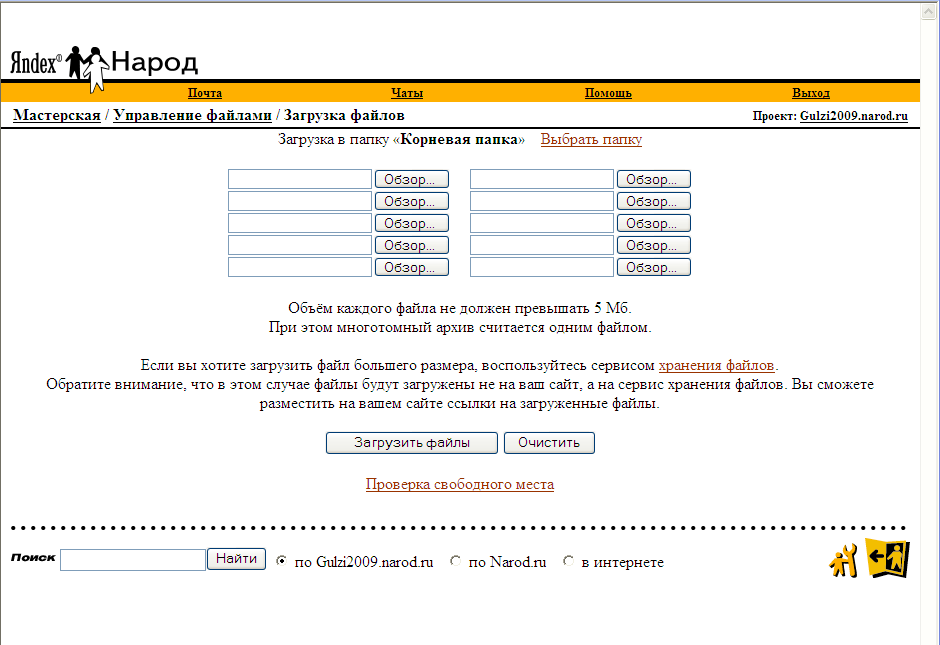The image size is (940, 645).
Task: Focus the Поиск search text field
Action: coord(133,560)
